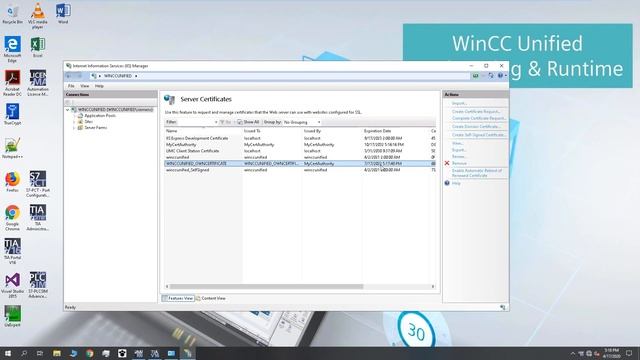Open VLC media player desktop icon

click(38, 16)
